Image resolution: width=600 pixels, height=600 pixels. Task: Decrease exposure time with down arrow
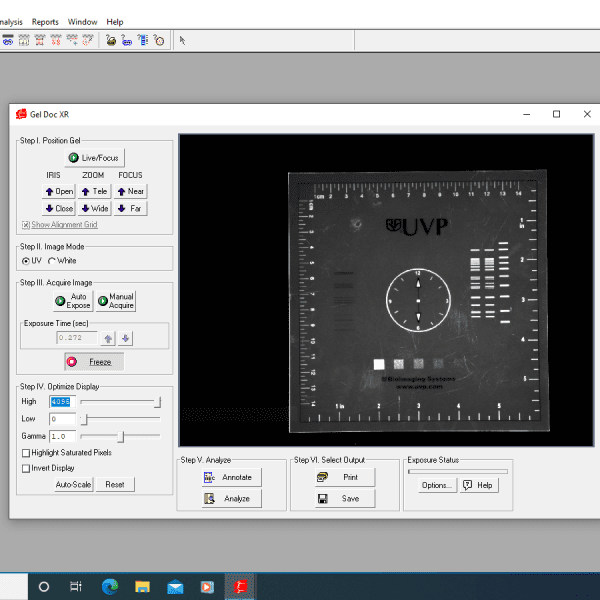coord(126,338)
